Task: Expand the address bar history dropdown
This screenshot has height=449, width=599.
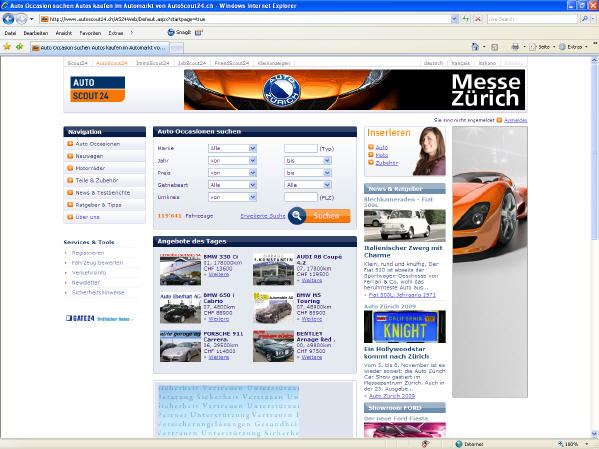Action: (454, 19)
